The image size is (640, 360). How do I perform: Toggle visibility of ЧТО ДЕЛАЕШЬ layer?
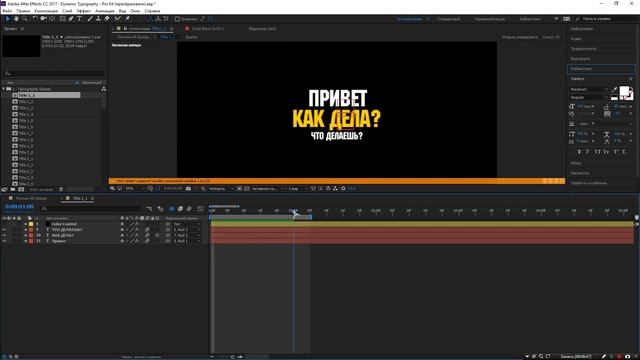point(4,230)
